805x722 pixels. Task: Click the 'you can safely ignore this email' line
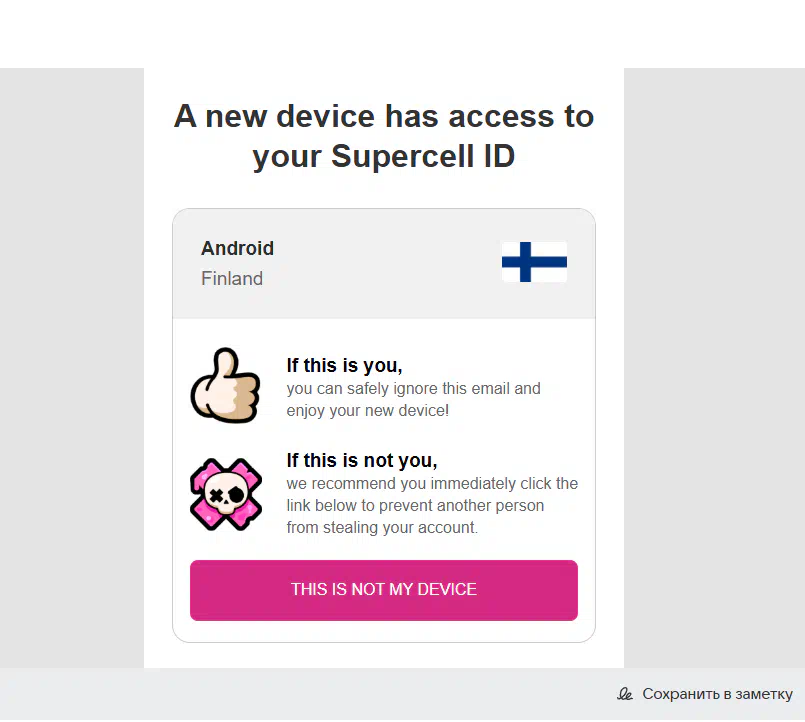(x=413, y=388)
